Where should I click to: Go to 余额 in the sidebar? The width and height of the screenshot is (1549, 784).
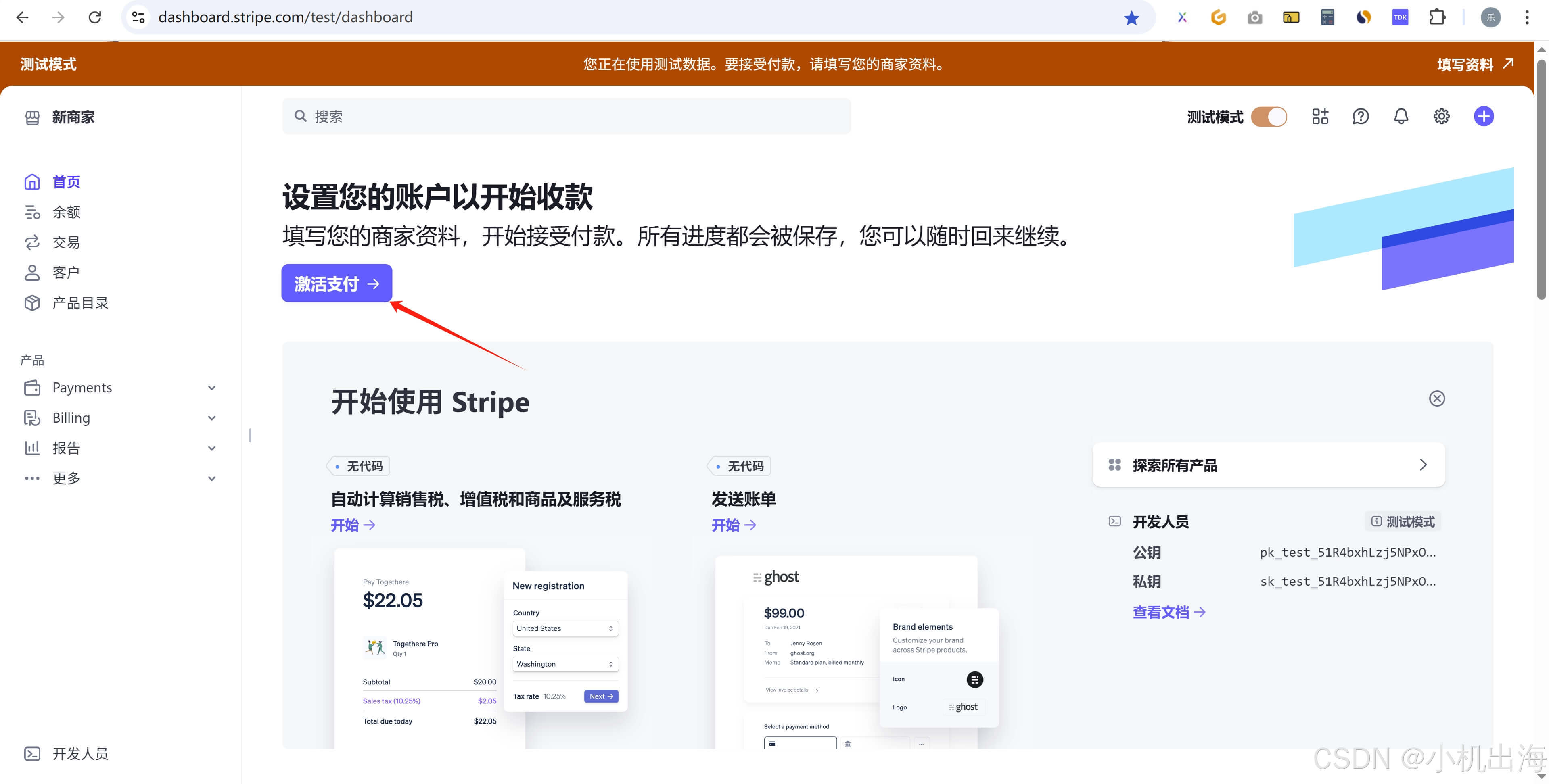[x=66, y=212]
